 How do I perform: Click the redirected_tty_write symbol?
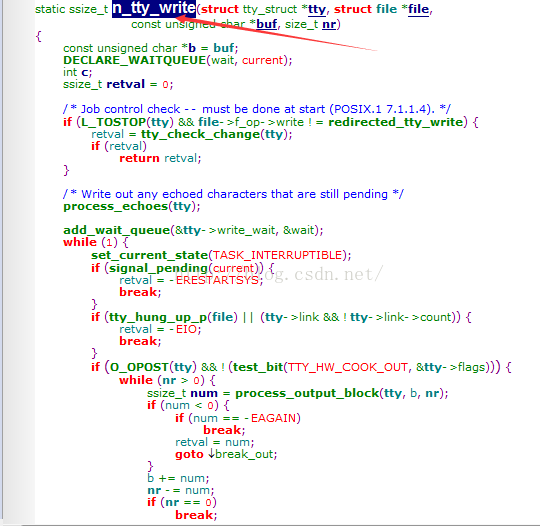coord(396,122)
